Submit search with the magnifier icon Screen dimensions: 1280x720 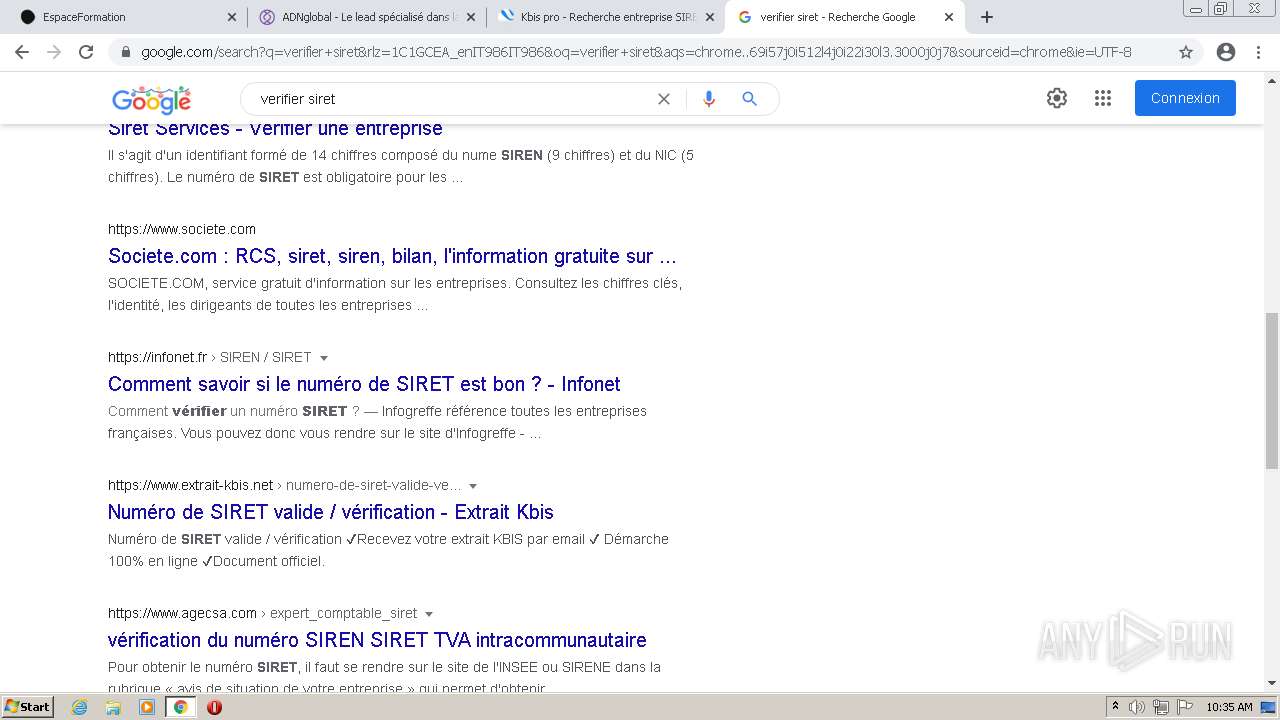(x=749, y=99)
